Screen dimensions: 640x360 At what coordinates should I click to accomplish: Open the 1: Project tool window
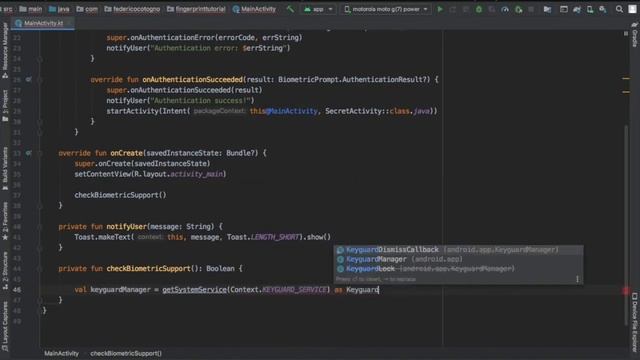[5, 105]
